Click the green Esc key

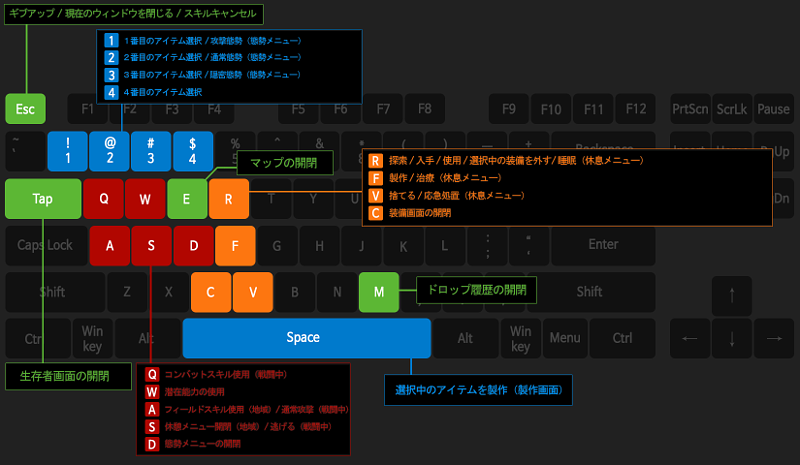[x=26, y=108]
